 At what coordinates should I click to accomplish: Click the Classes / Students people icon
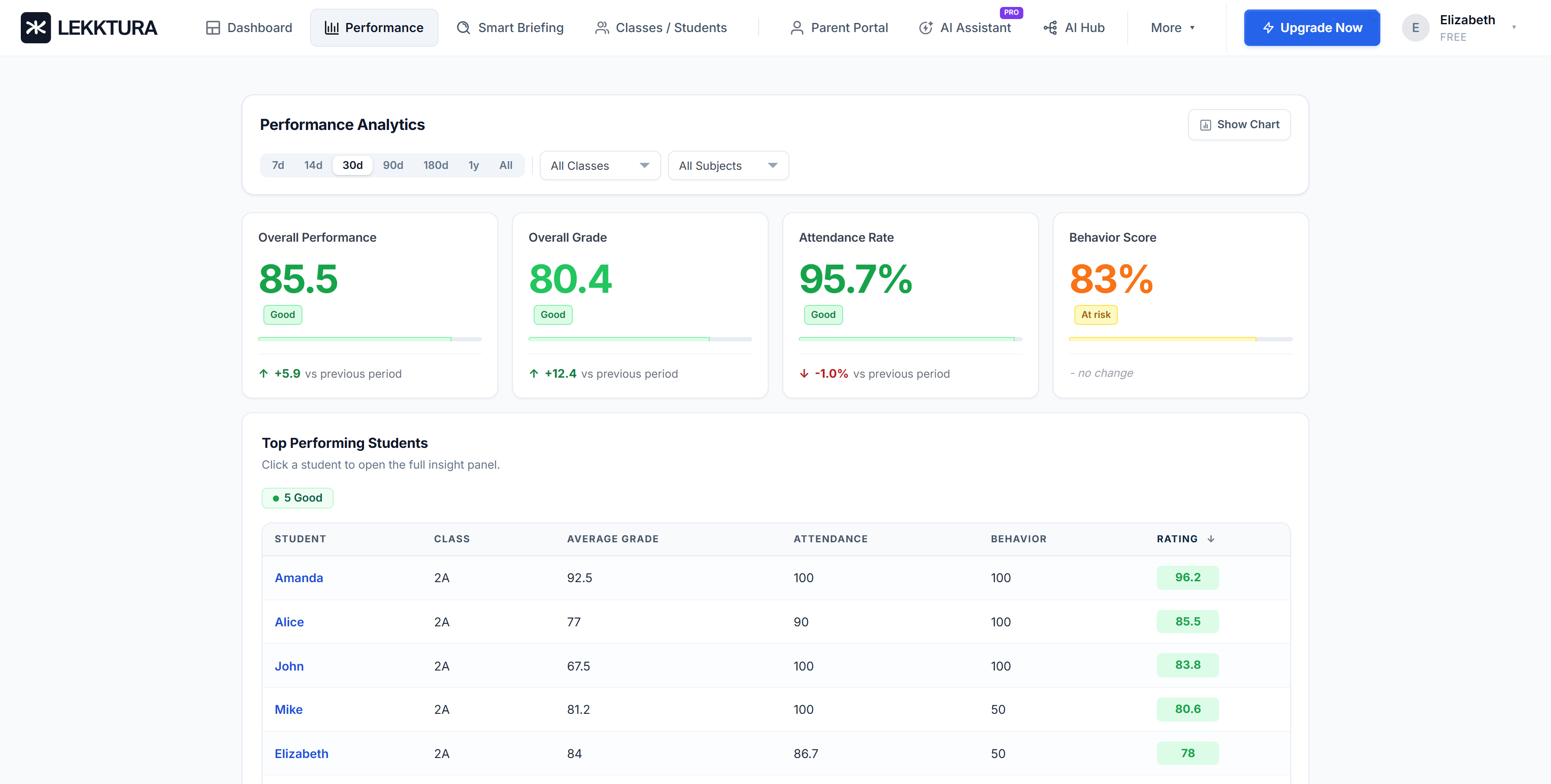601,27
